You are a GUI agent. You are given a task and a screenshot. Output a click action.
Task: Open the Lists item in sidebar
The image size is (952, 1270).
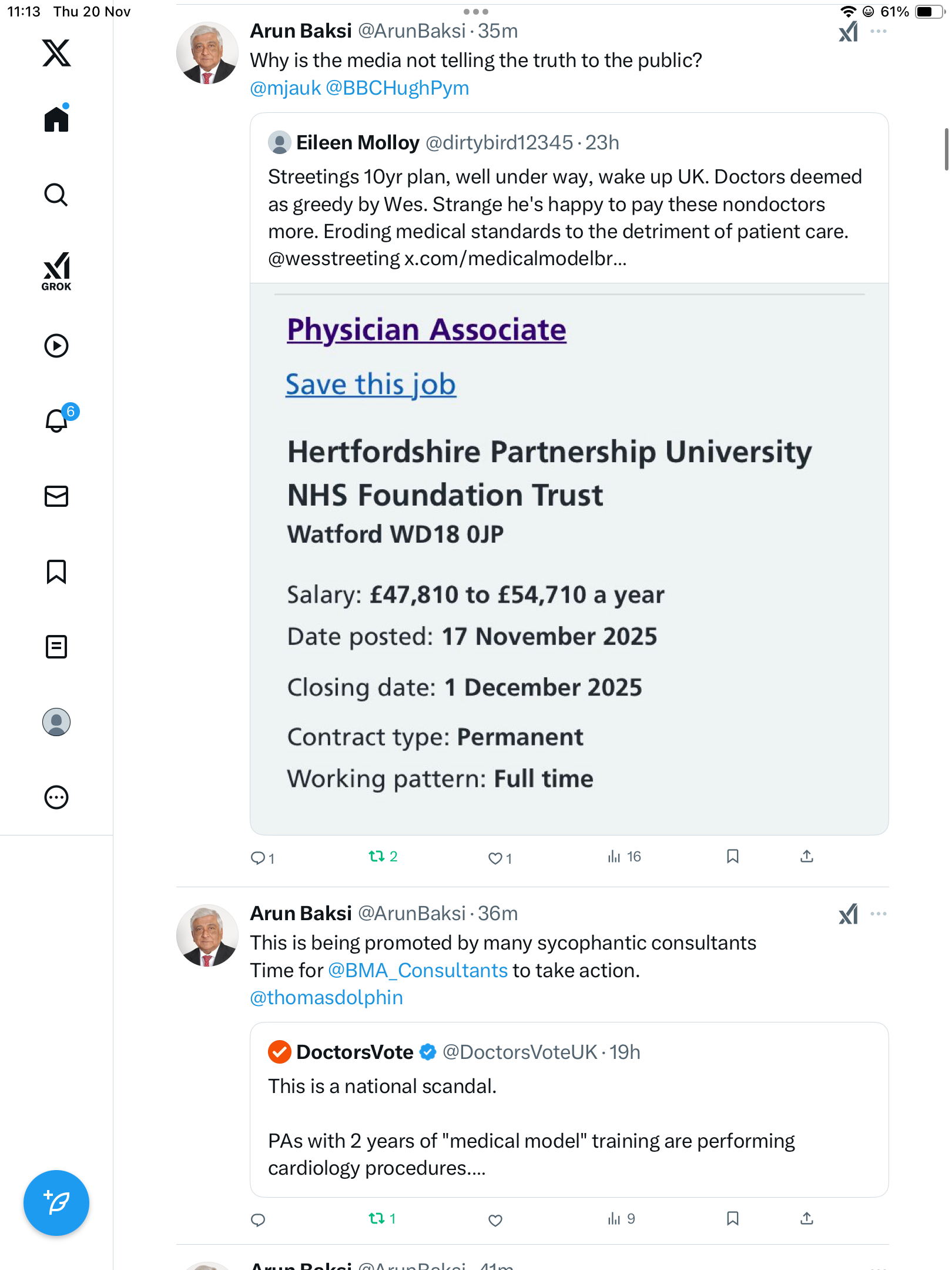click(56, 647)
